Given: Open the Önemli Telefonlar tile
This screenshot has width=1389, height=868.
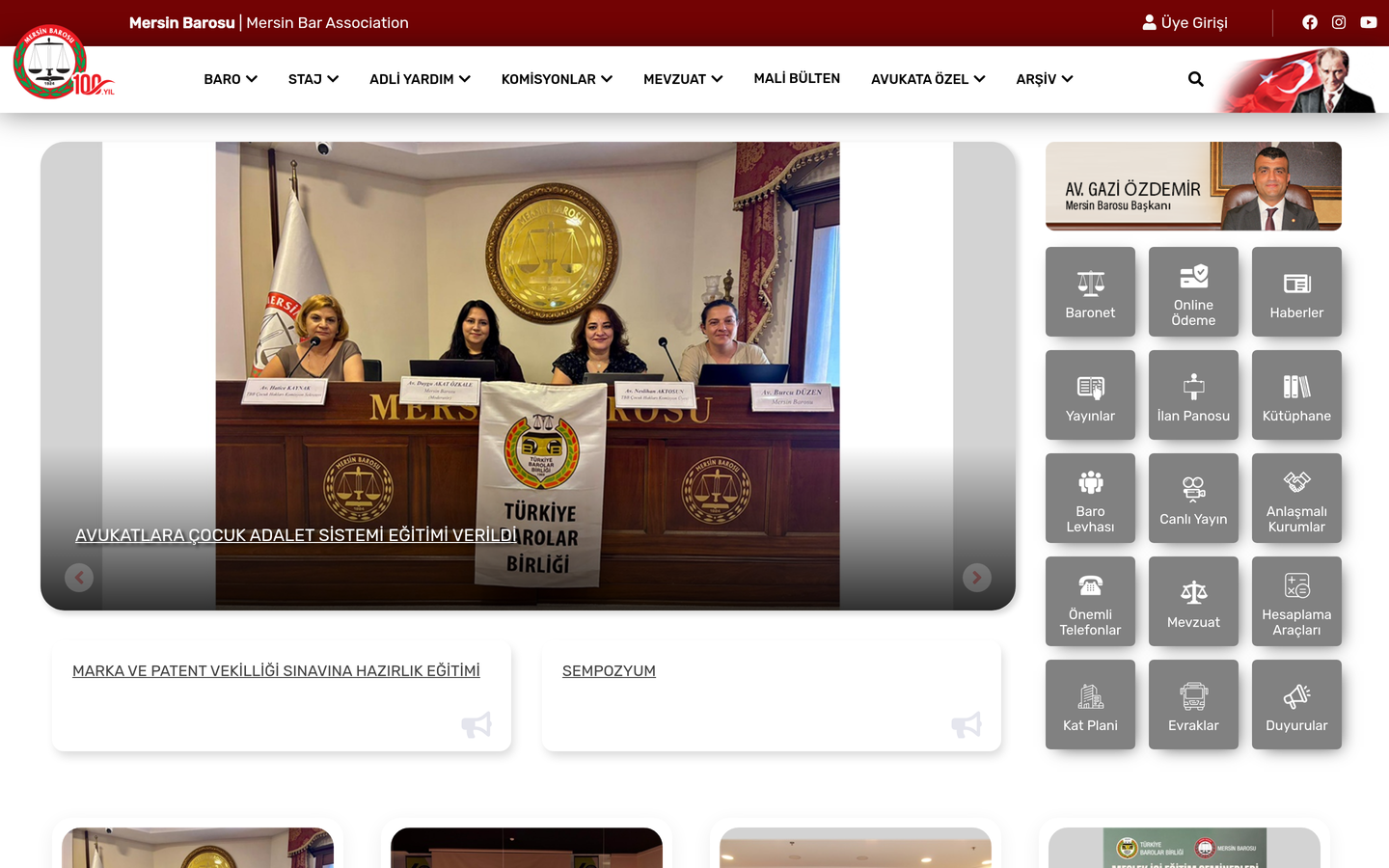Looking at the screenshot, I should (1090, 601).
